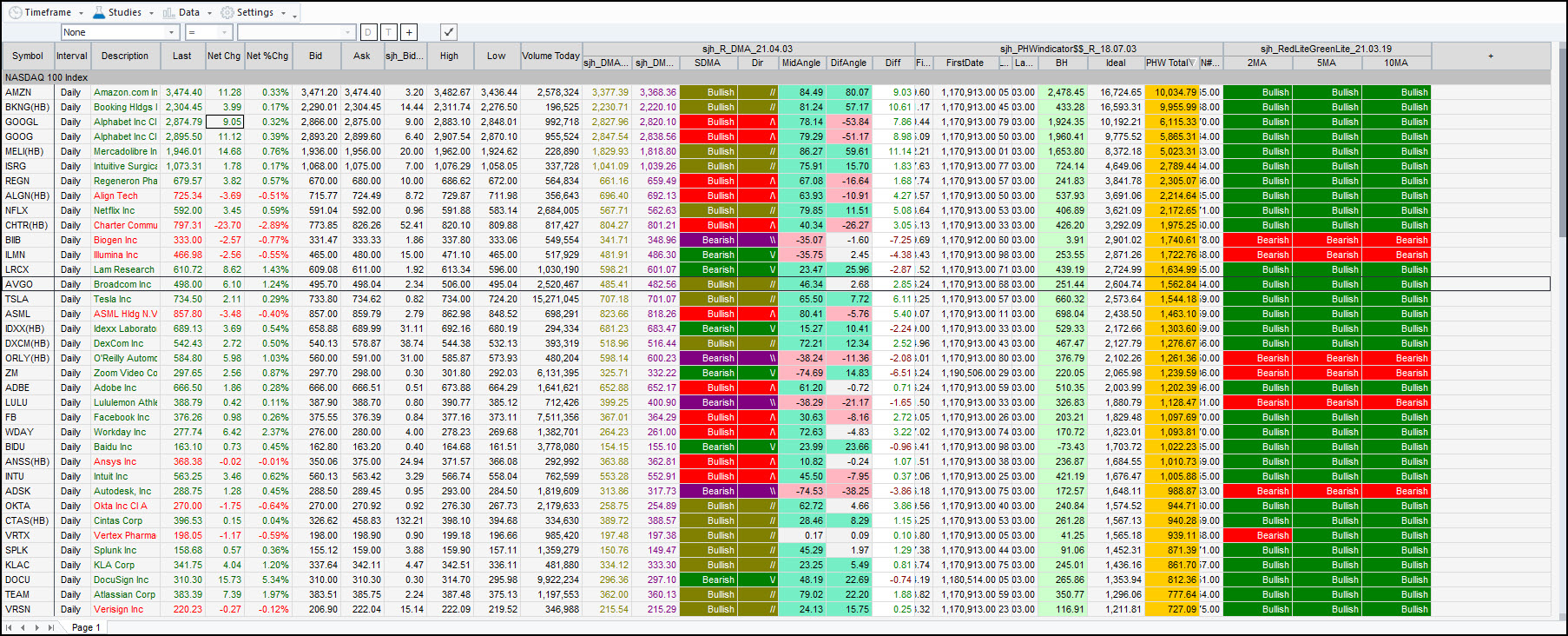The width and height of the screenshot is (1568, 636).
Task: Click the 'Verisign Inc' description cell
Action: pos(125,609)
